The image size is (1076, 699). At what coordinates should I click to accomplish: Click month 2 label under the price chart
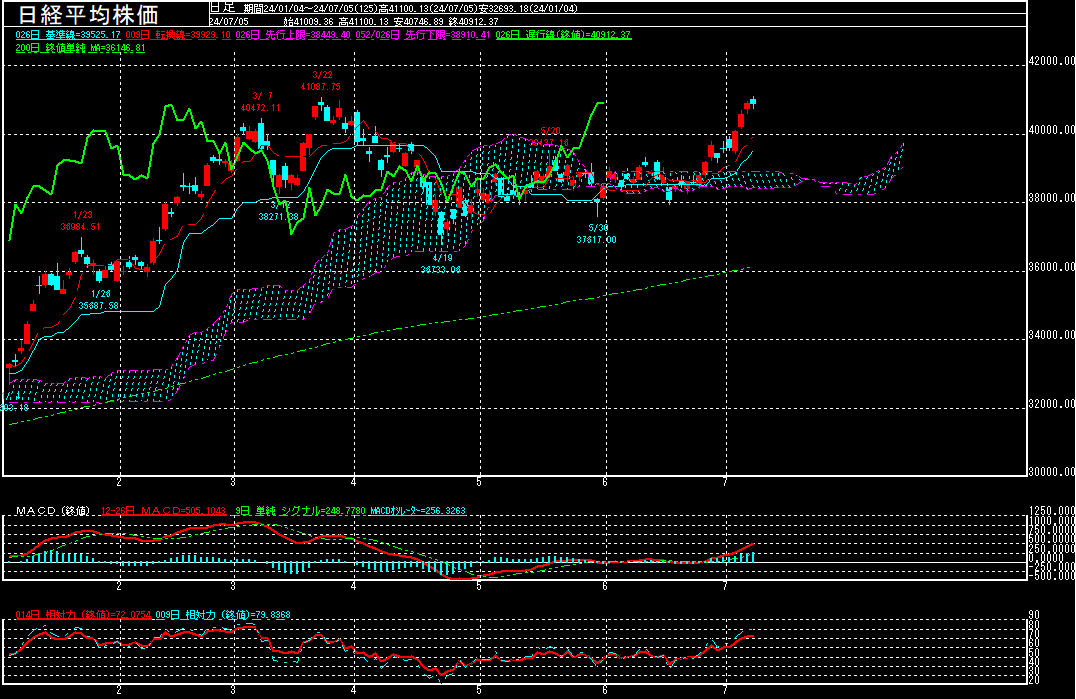(x=119, y=482)
